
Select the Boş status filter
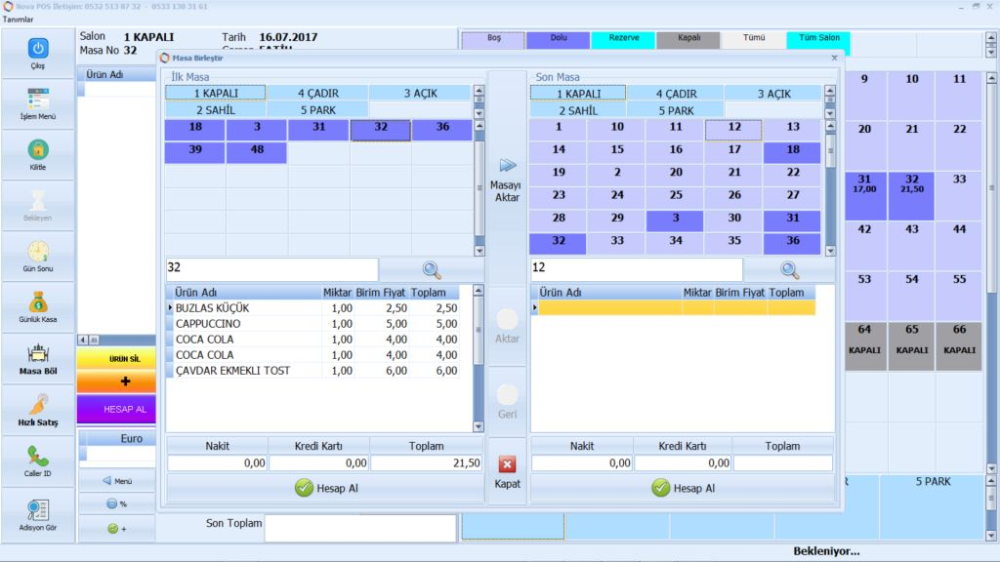[493, 38]
